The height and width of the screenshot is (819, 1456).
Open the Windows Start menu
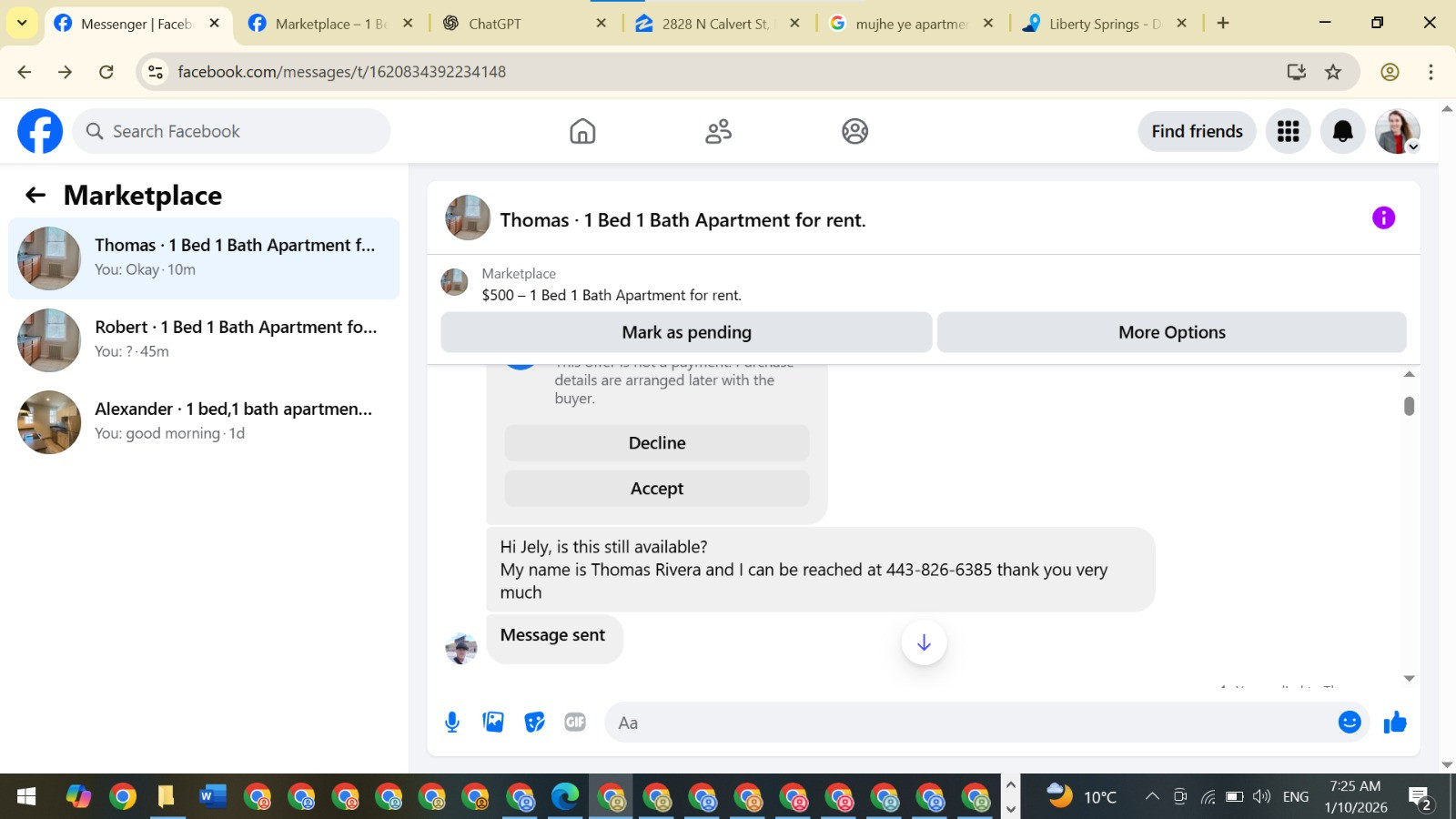[x=26, y=797]
